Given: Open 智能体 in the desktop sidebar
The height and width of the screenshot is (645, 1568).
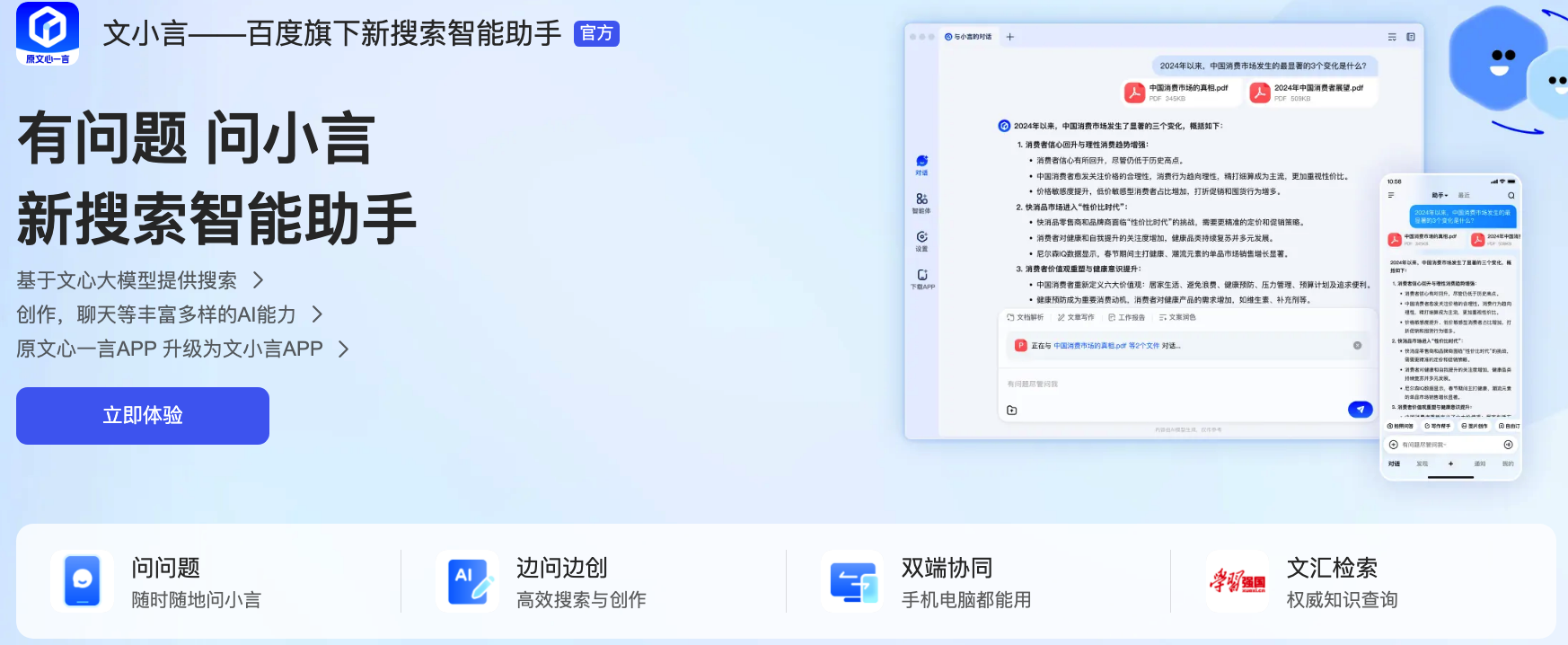Looking at the screenshot, I should pyautogui.click(x=922, y=203).
